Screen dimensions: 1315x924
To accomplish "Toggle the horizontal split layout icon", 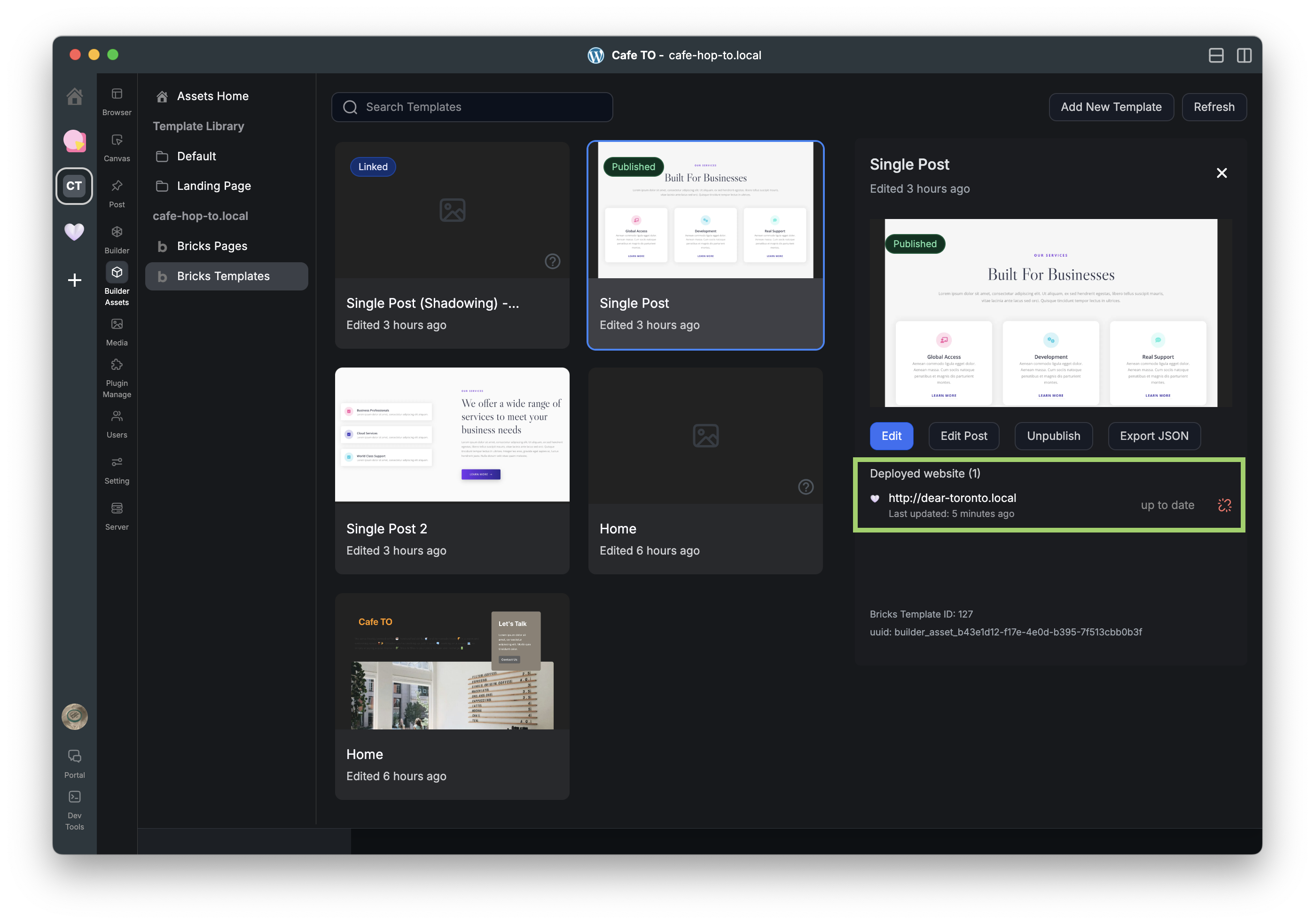I will [x=1216, y=55].
